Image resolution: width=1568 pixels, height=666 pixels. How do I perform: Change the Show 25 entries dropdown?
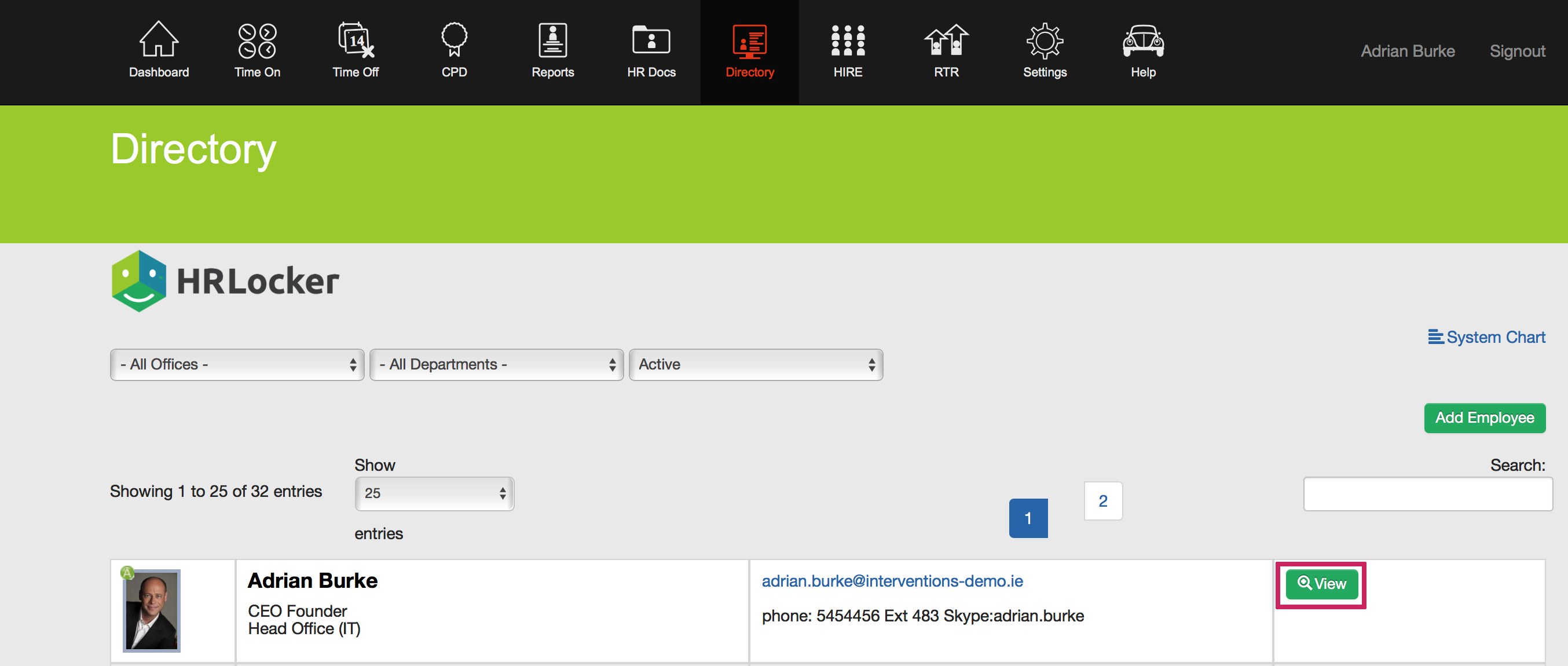tap(434, 493)
